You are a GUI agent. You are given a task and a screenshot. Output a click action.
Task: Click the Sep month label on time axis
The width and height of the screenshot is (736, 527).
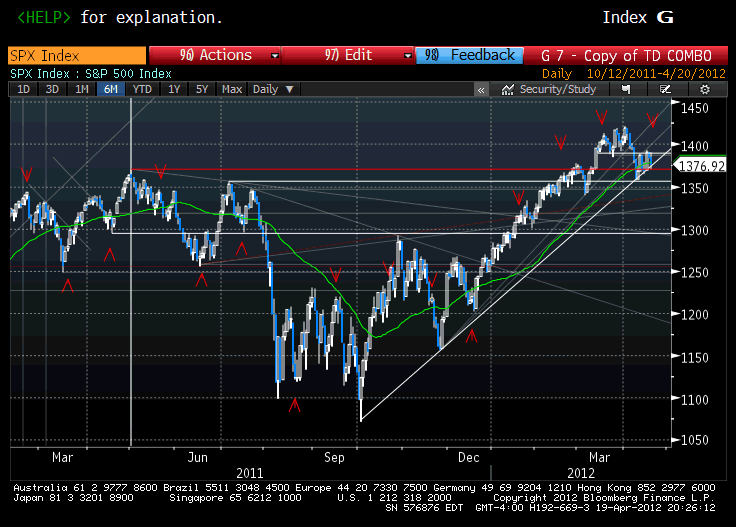pos(334,458)
